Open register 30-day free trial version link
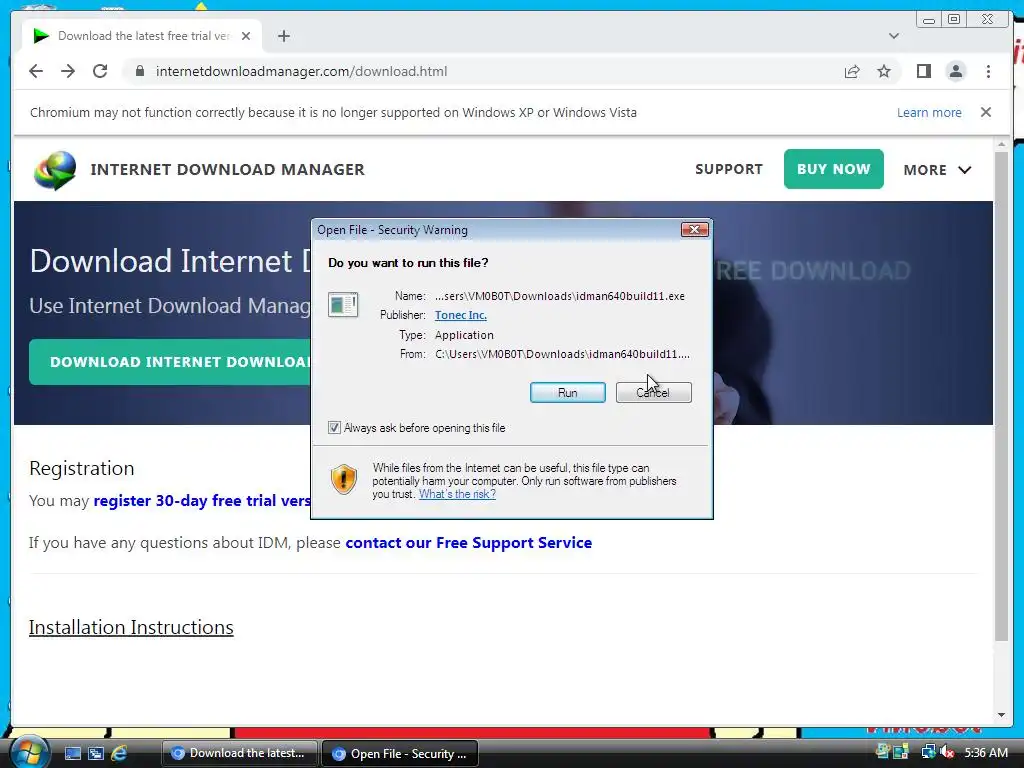1024x768 pixels. pos(202,501)
